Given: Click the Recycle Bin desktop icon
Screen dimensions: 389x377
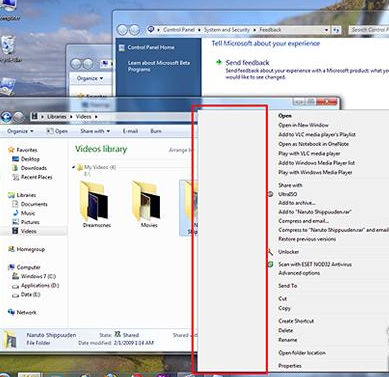Looking at the screenshot, I should 8,45.
